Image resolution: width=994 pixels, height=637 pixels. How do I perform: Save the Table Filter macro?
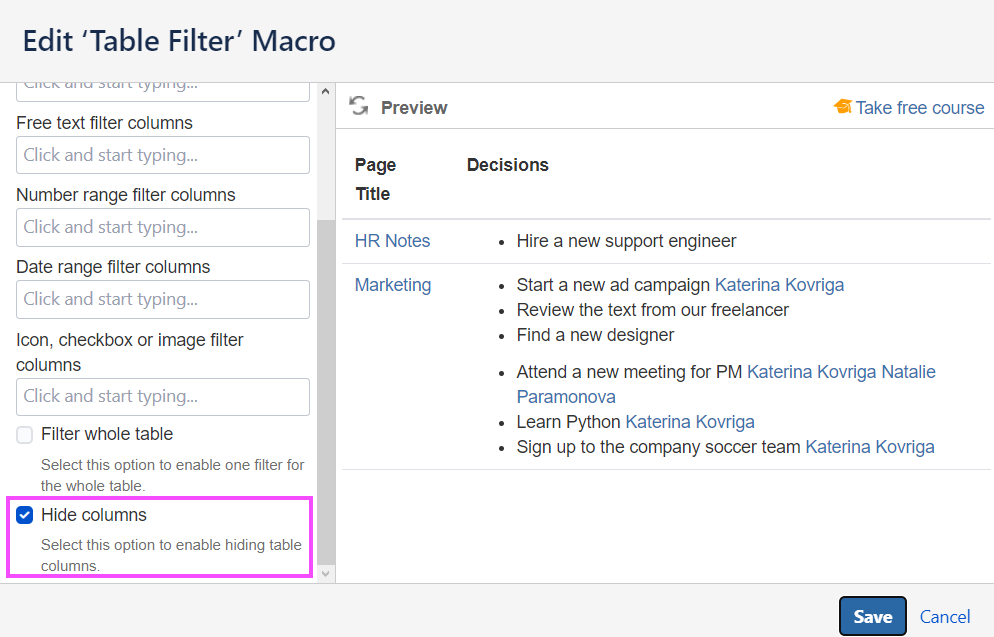click(x=872, y=617)
